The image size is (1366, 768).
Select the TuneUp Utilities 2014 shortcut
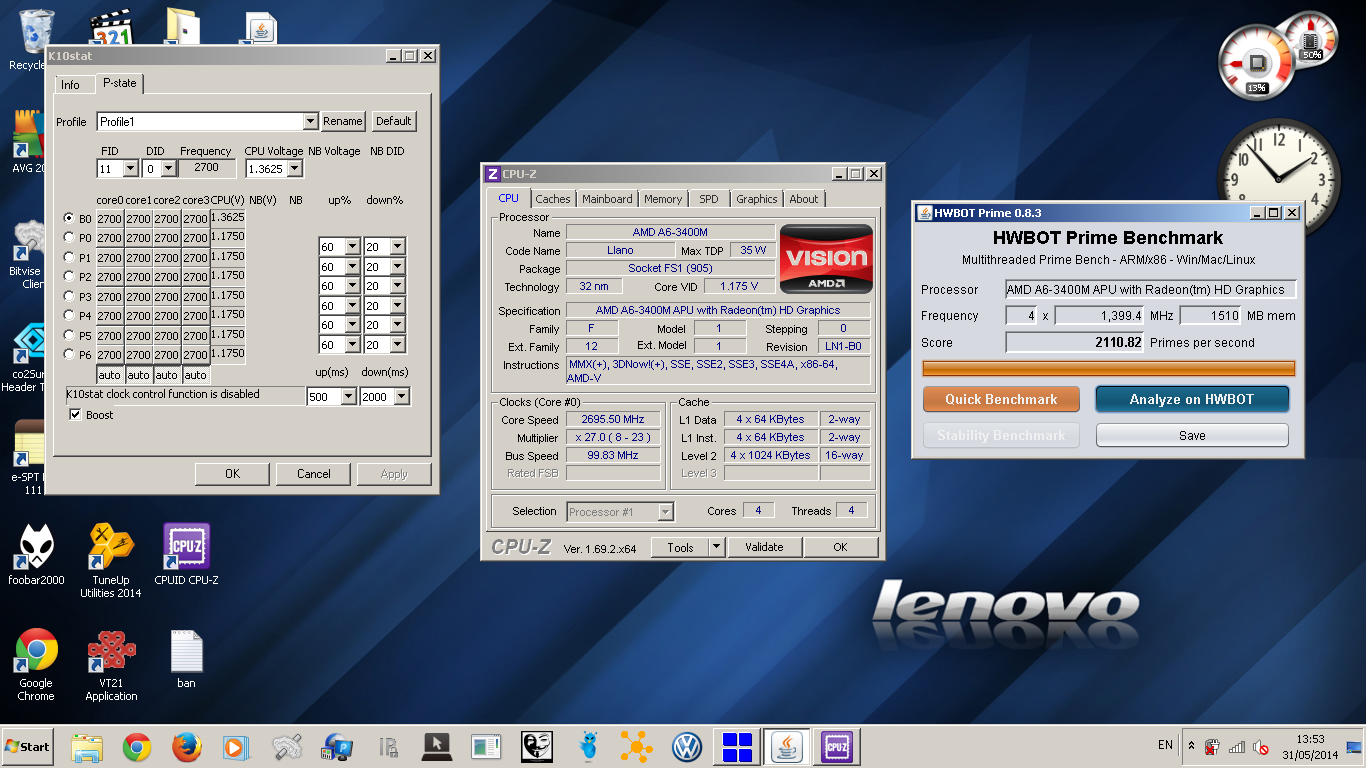[x=111, y=560]
